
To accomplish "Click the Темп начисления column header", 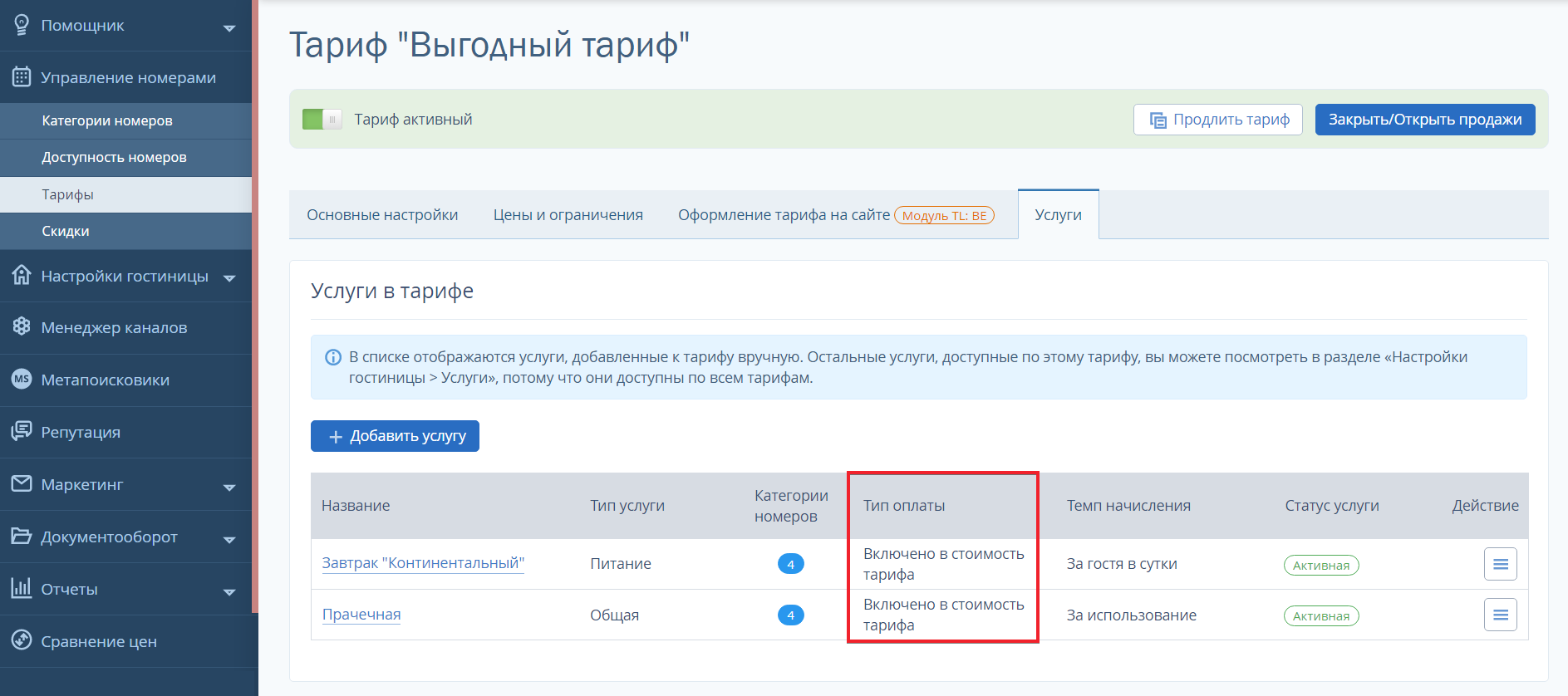I will 1128,506.
